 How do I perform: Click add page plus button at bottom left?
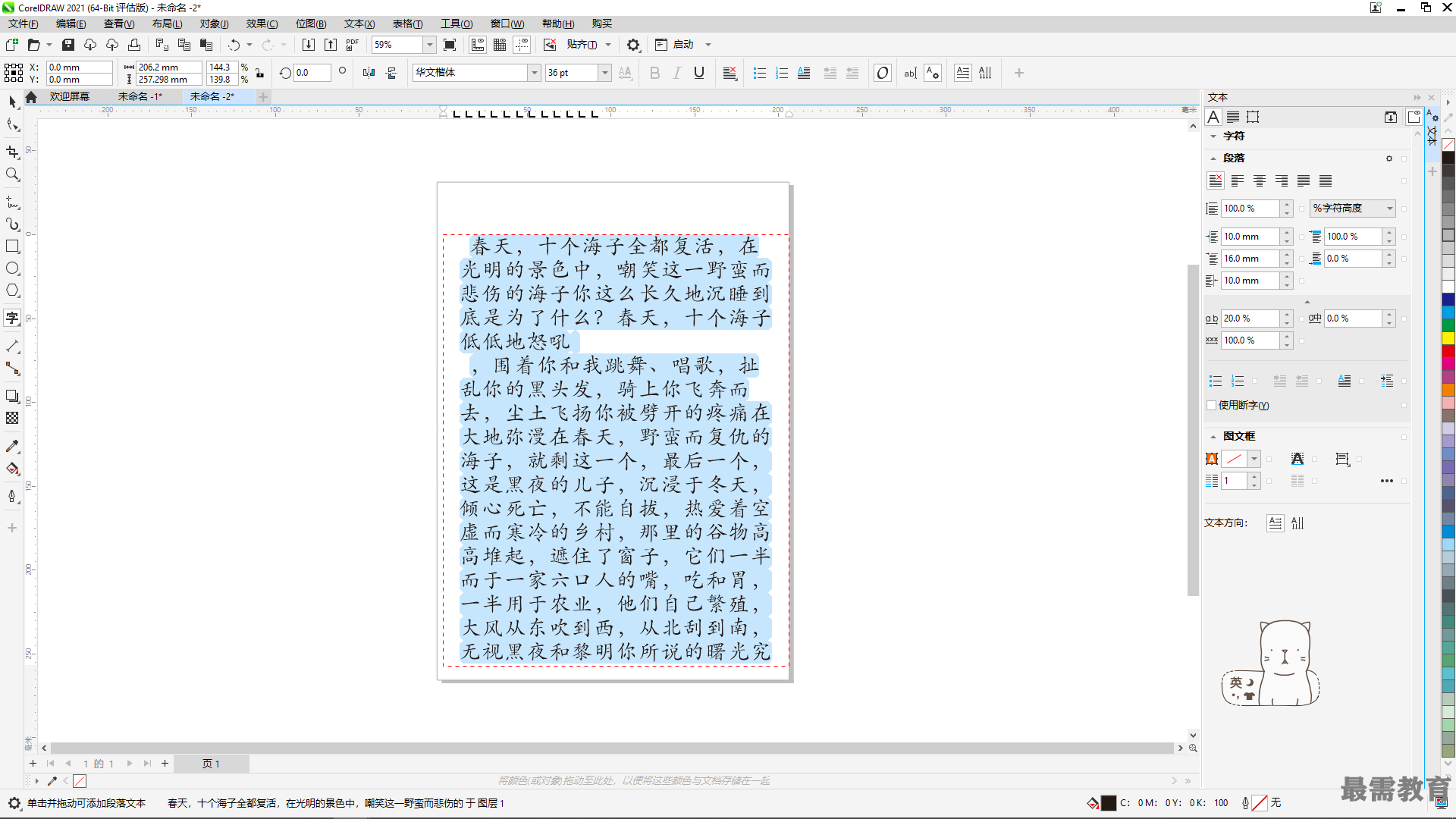point(33,764)
